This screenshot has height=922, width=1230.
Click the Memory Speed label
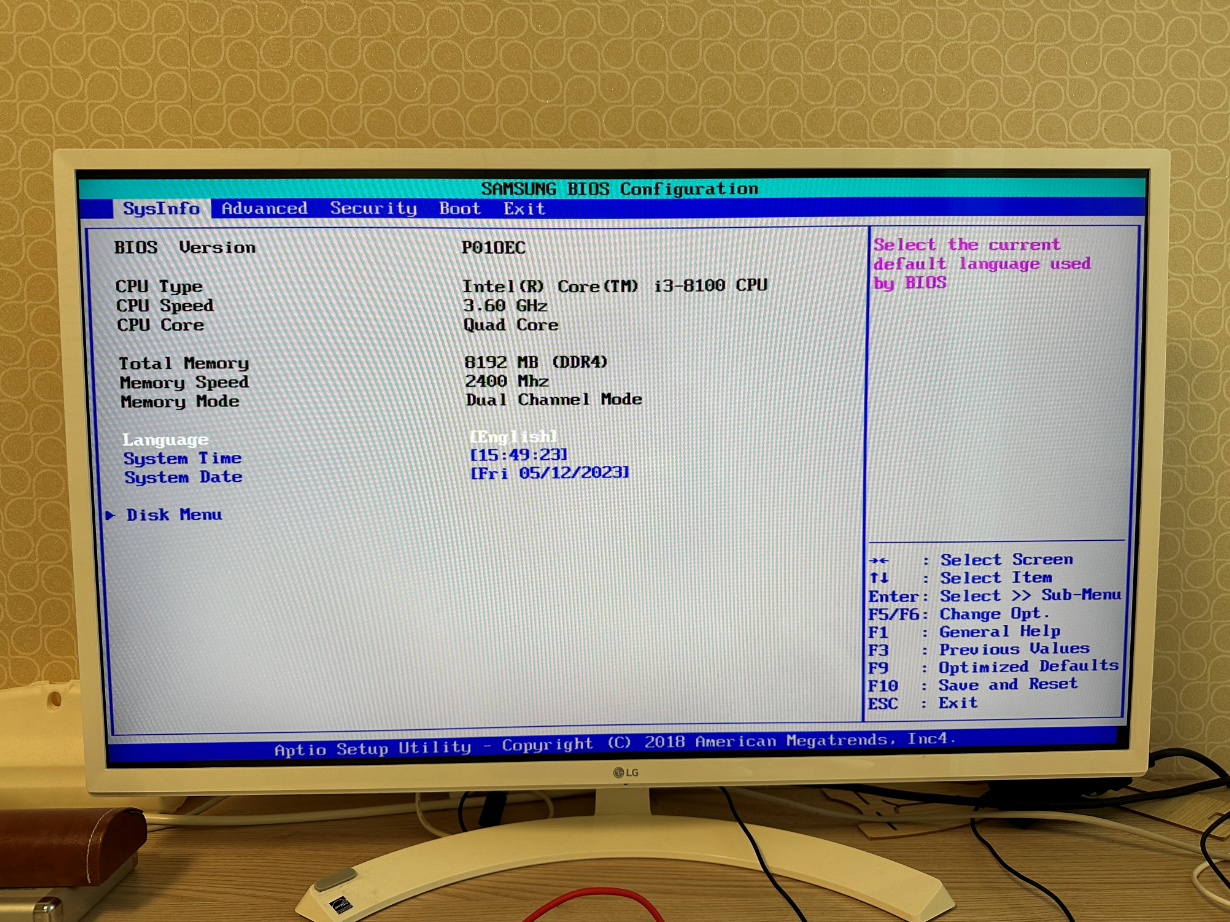(x=184, y=382)
